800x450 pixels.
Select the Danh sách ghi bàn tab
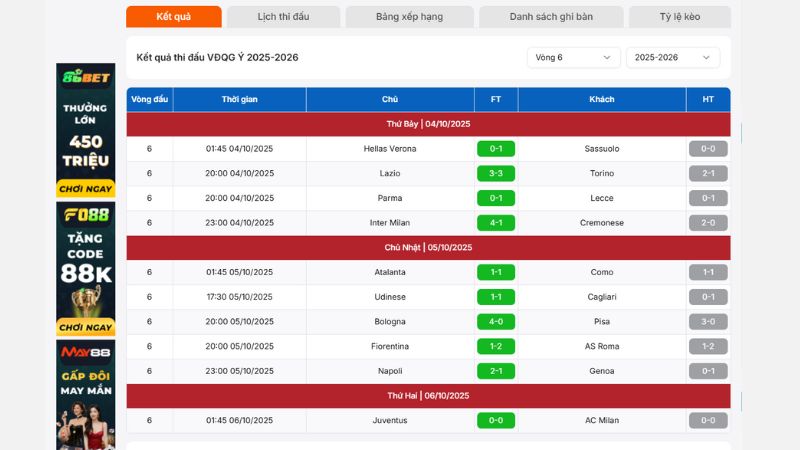coord(550,17)
